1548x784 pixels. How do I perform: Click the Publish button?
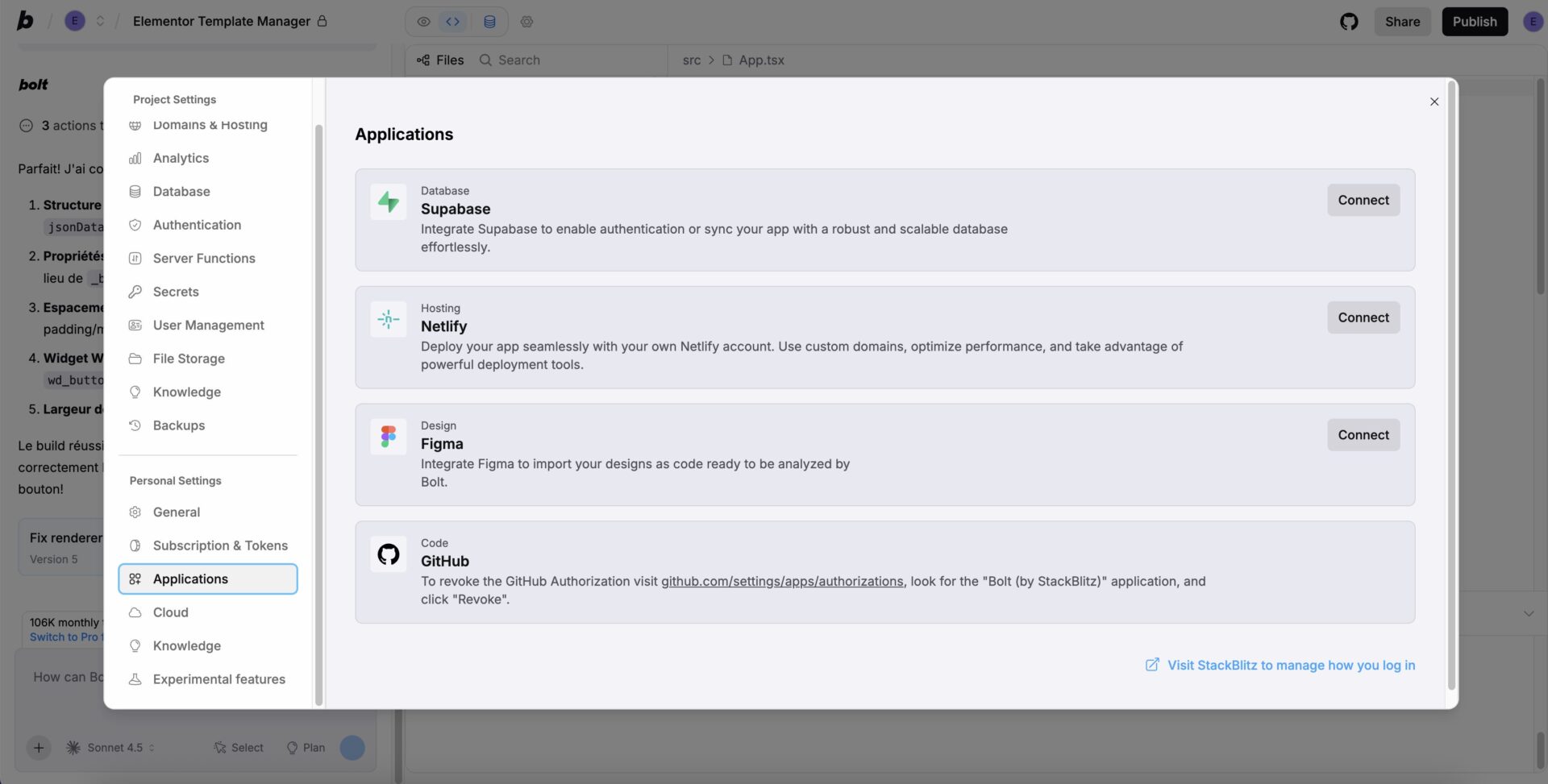pyautogui.click(x=1475, y=21)
